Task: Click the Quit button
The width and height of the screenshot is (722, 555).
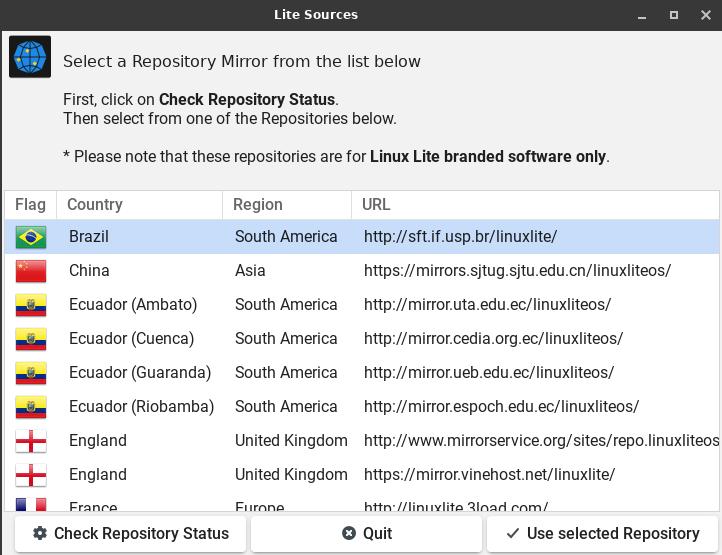Action: pyautogui.click(x=367, y=533)
